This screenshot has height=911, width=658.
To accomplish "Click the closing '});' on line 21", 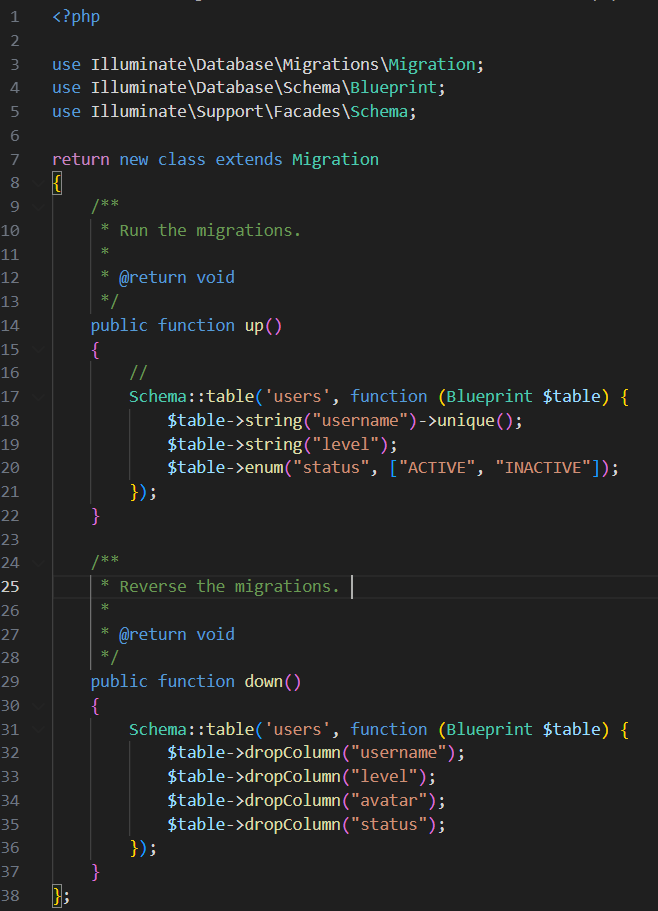I will 143,492.
